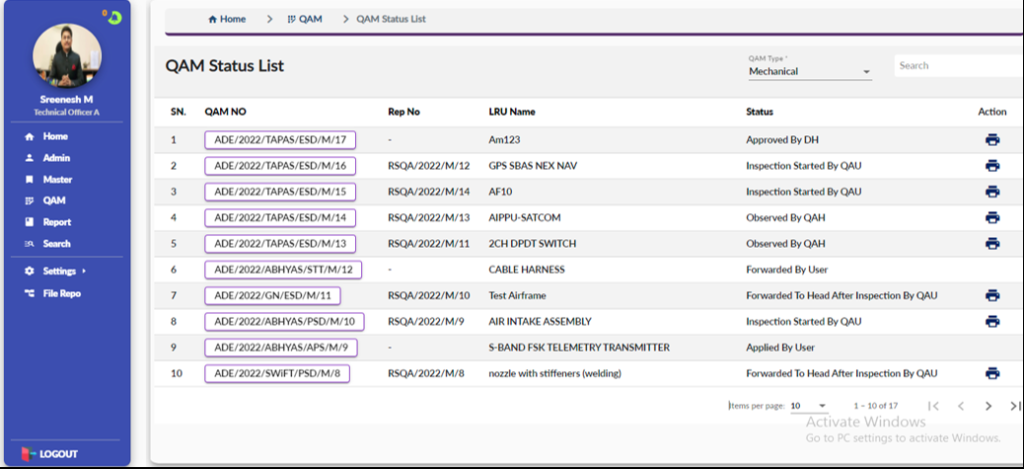Change items per page dropdown

[809, 406]
